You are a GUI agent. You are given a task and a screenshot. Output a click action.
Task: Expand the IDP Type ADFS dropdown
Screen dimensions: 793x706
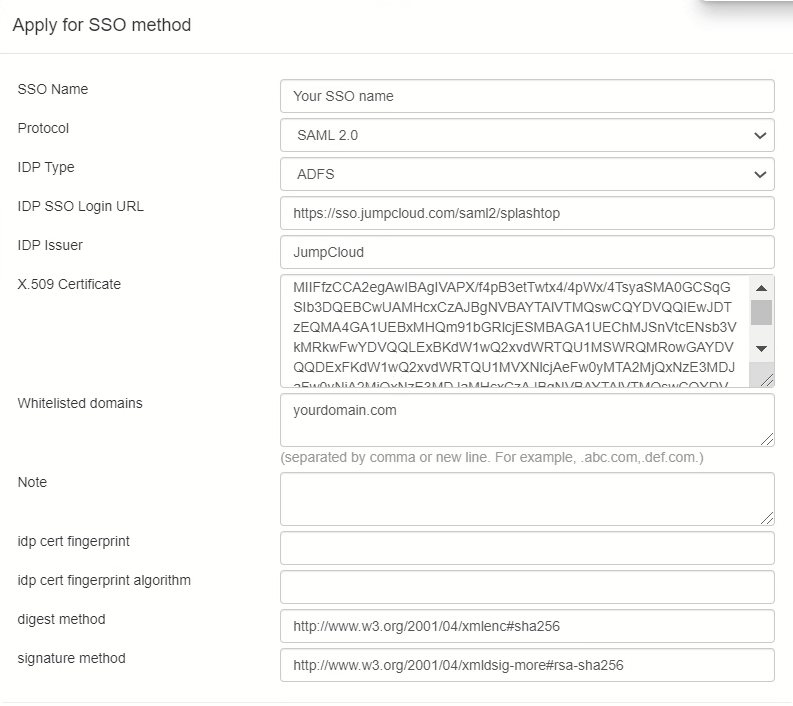[x=527, y=174]
